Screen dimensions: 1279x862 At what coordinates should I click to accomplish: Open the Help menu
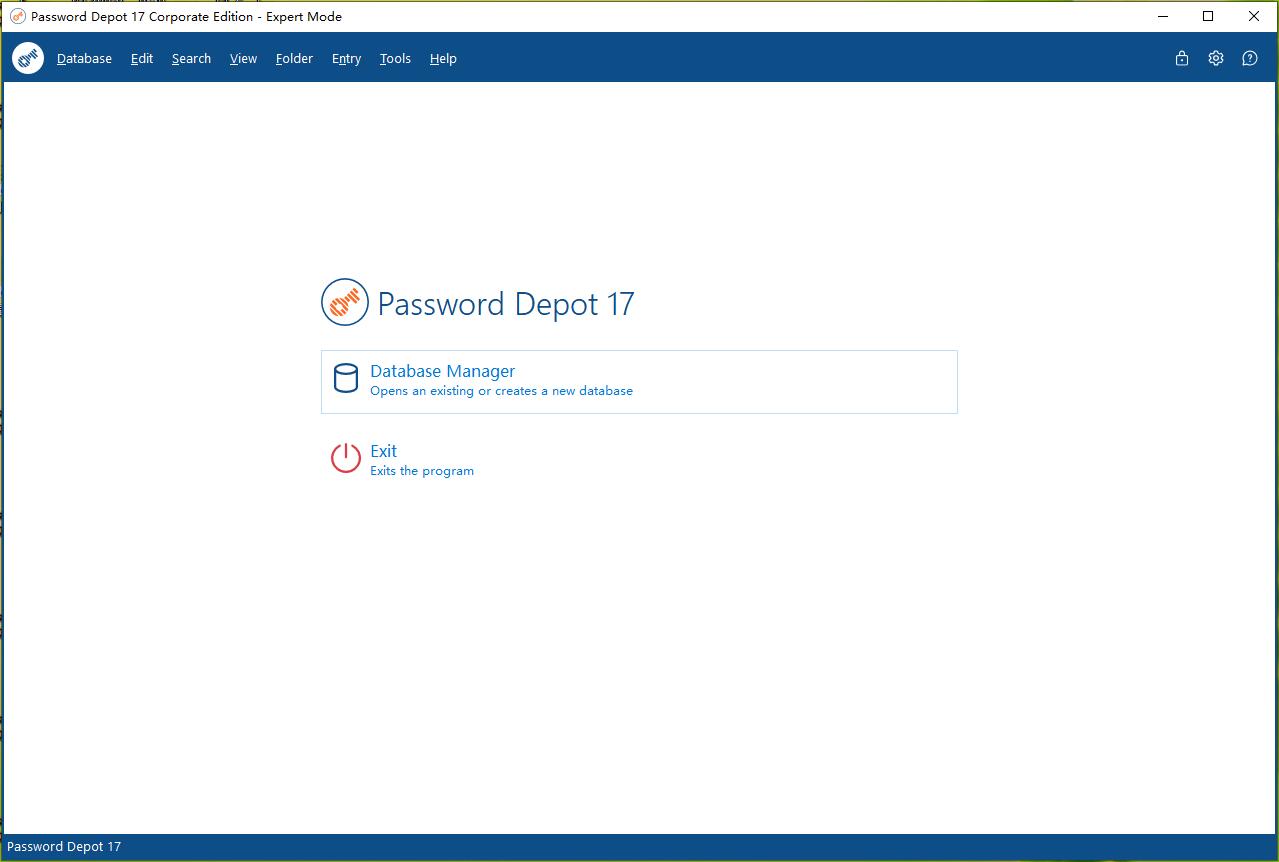coord(443,58)
